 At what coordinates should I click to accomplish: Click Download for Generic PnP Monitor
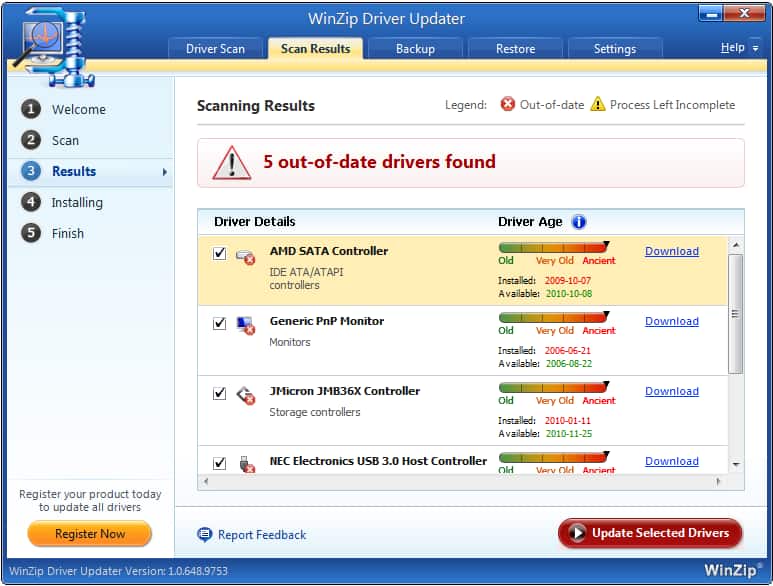tap(672, 321)
